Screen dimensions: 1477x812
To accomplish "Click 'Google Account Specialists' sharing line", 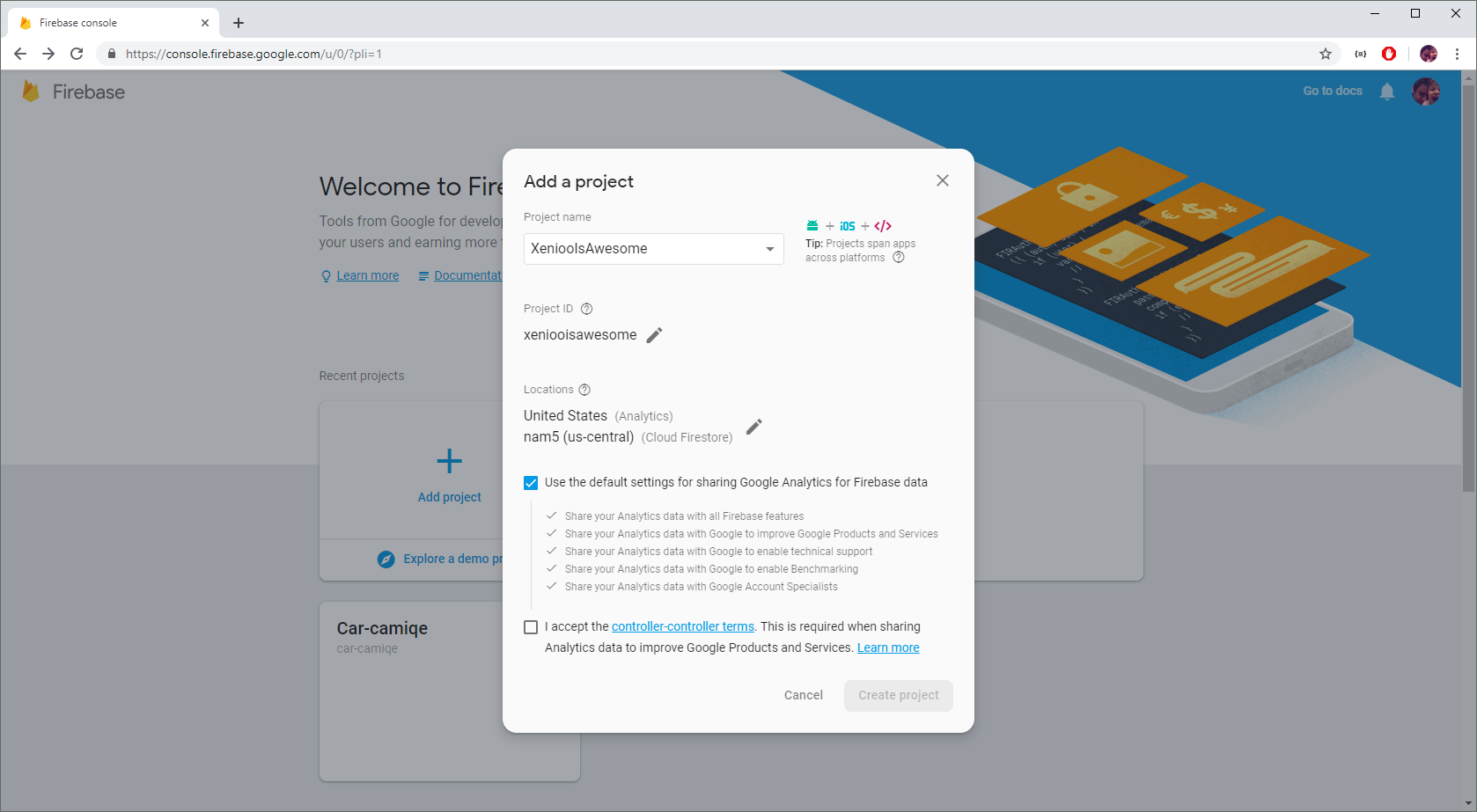I will point(702,587).
